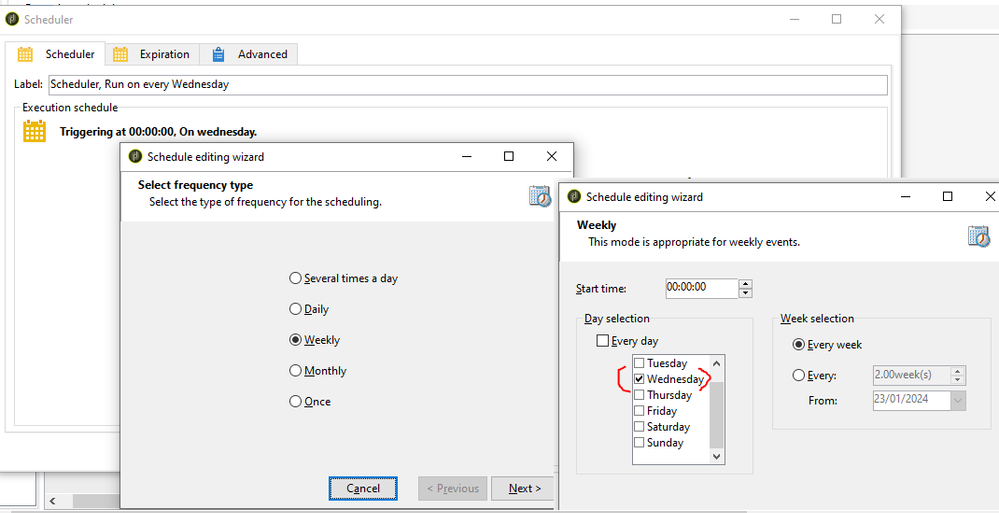Viewport: 999px width, 513px height.
Task: Select the Several times a day option
Action: pos(295,278)
